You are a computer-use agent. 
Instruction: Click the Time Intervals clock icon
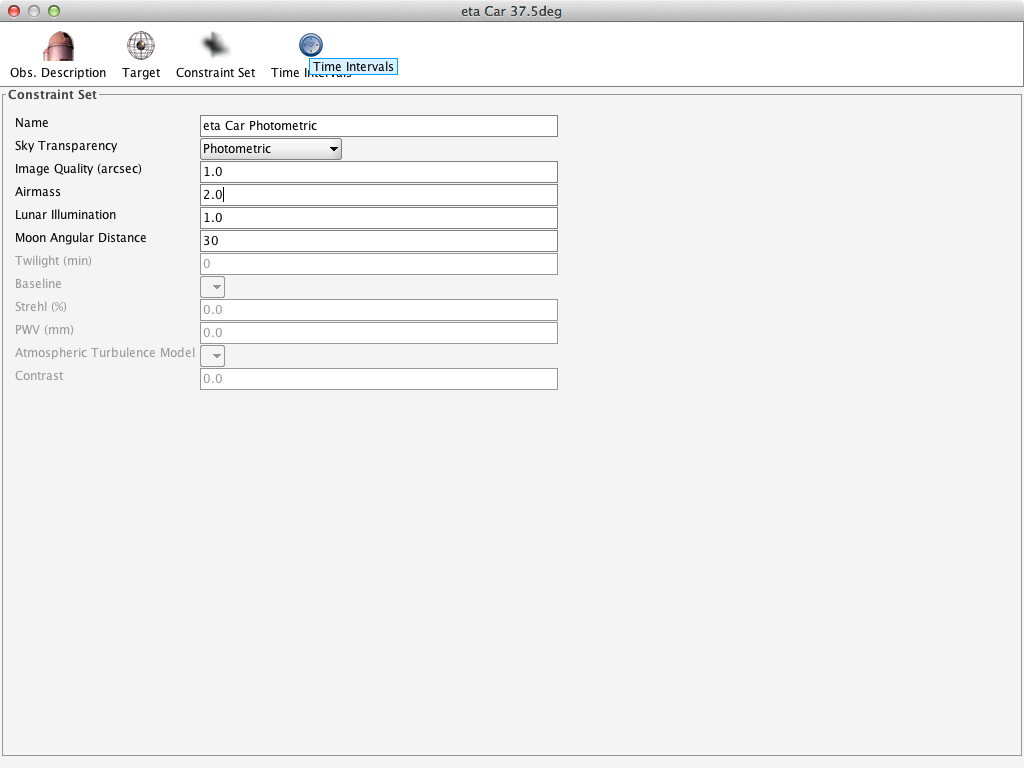(311, 45)
